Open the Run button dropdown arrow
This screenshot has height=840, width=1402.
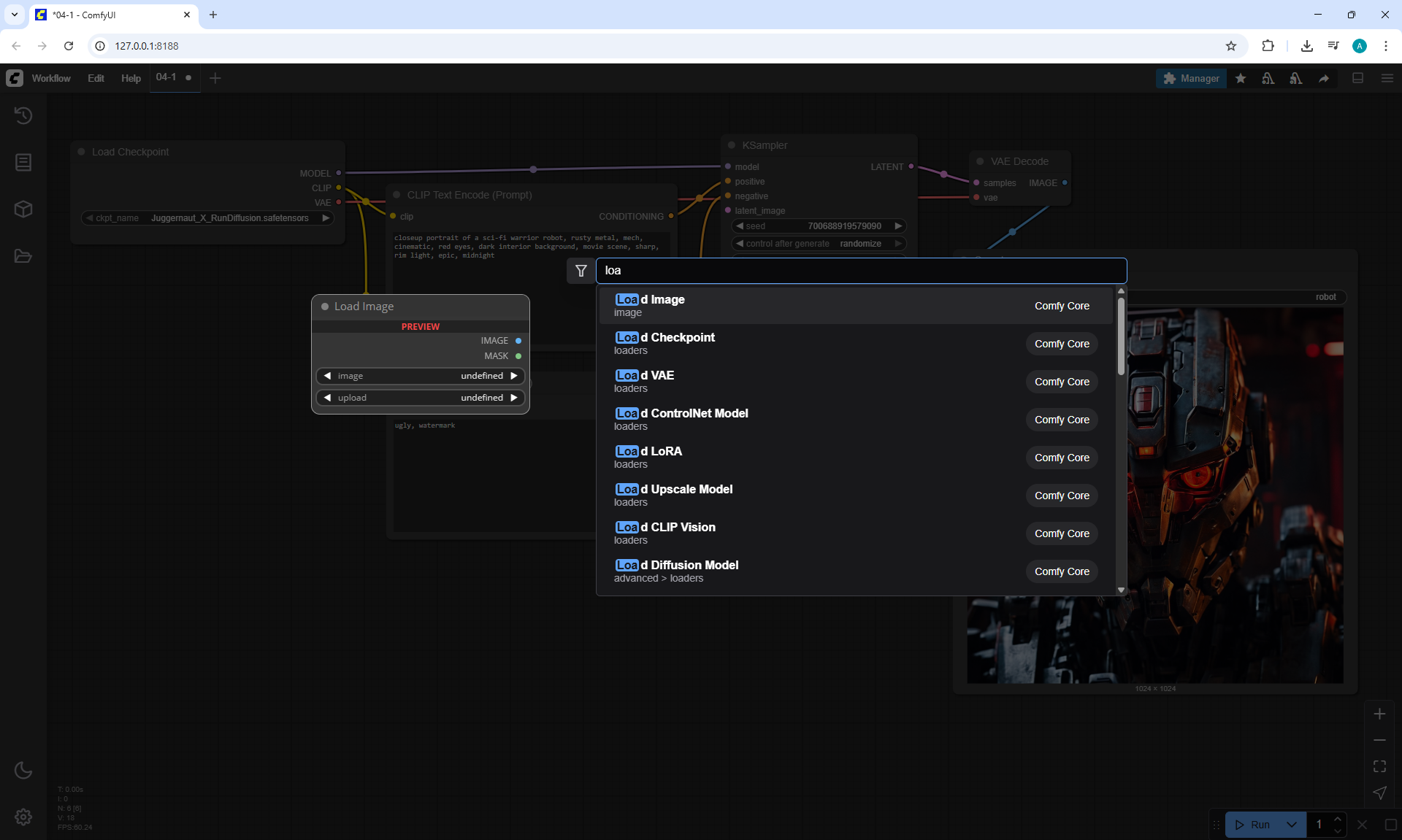coord(1292,825)
